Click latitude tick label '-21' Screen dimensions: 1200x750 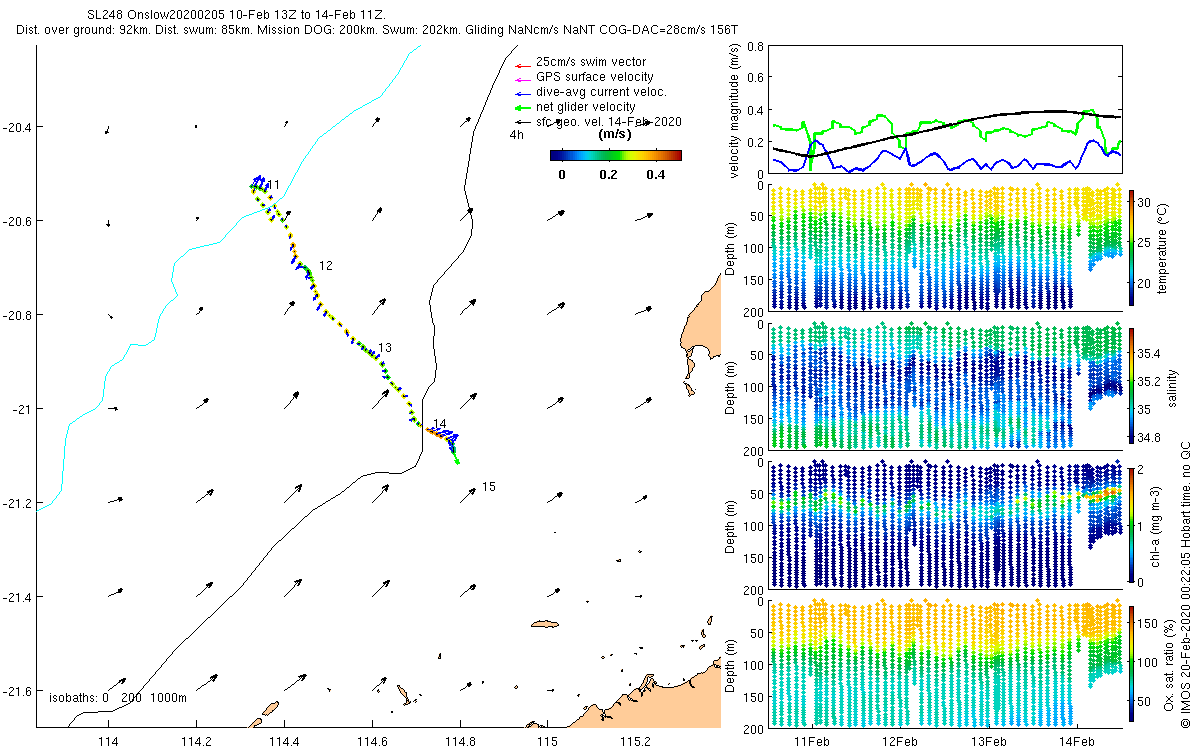coord(22,409)
